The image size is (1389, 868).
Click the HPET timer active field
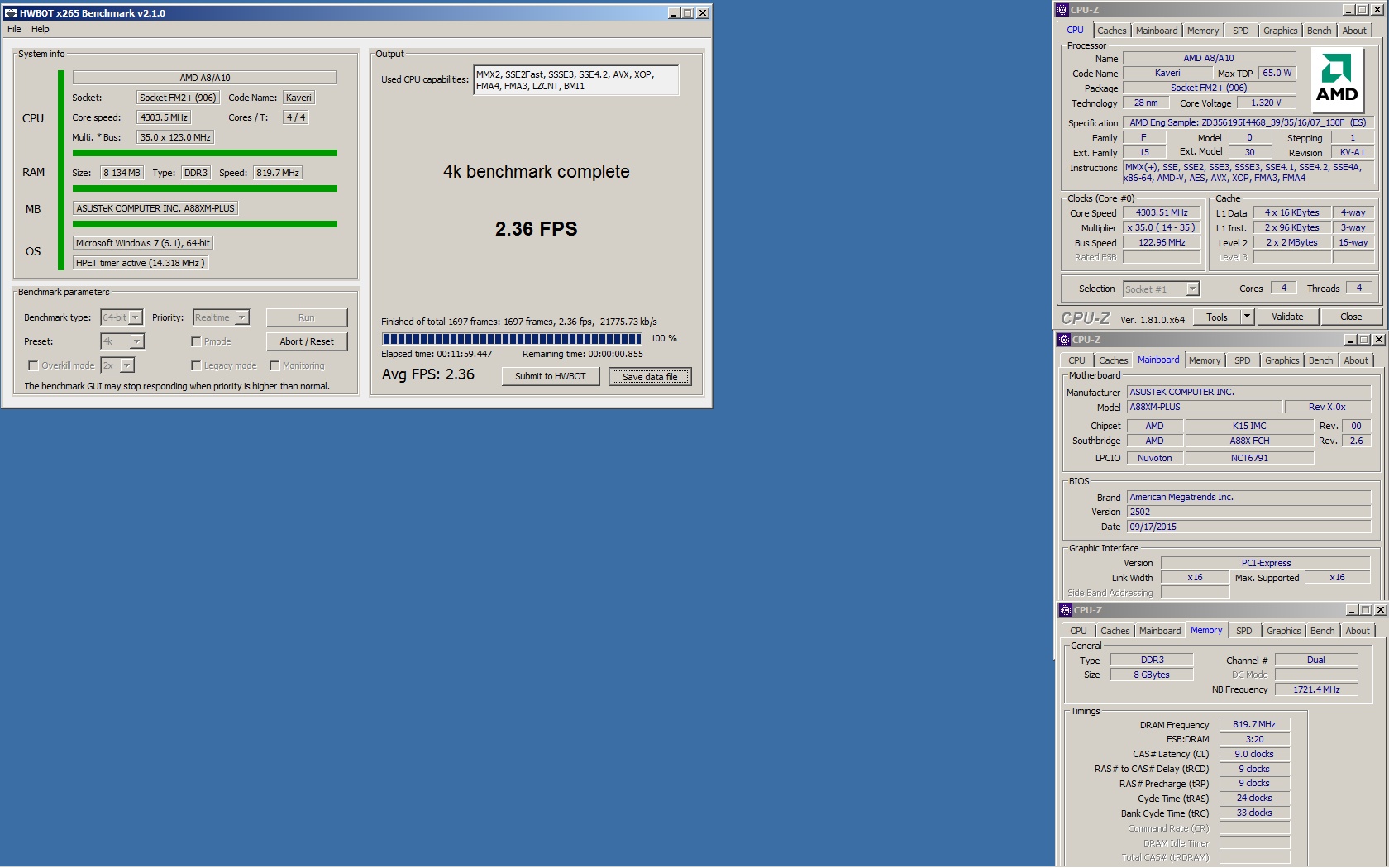click(140, 263)
